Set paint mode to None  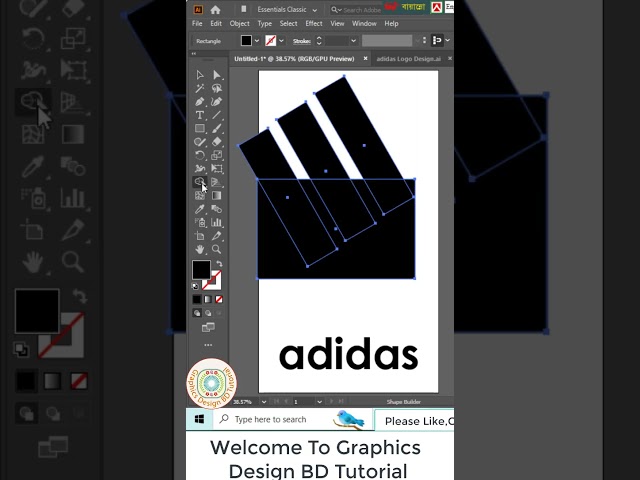(219, 300)
